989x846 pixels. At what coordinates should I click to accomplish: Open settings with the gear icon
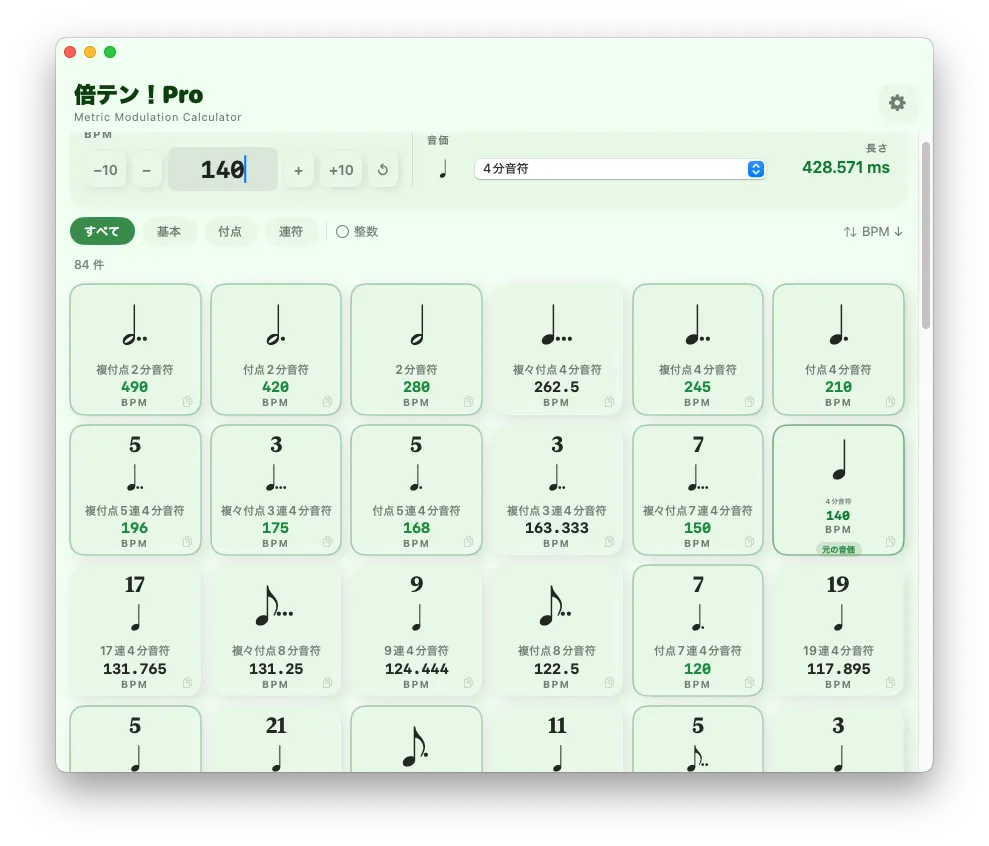897,103
